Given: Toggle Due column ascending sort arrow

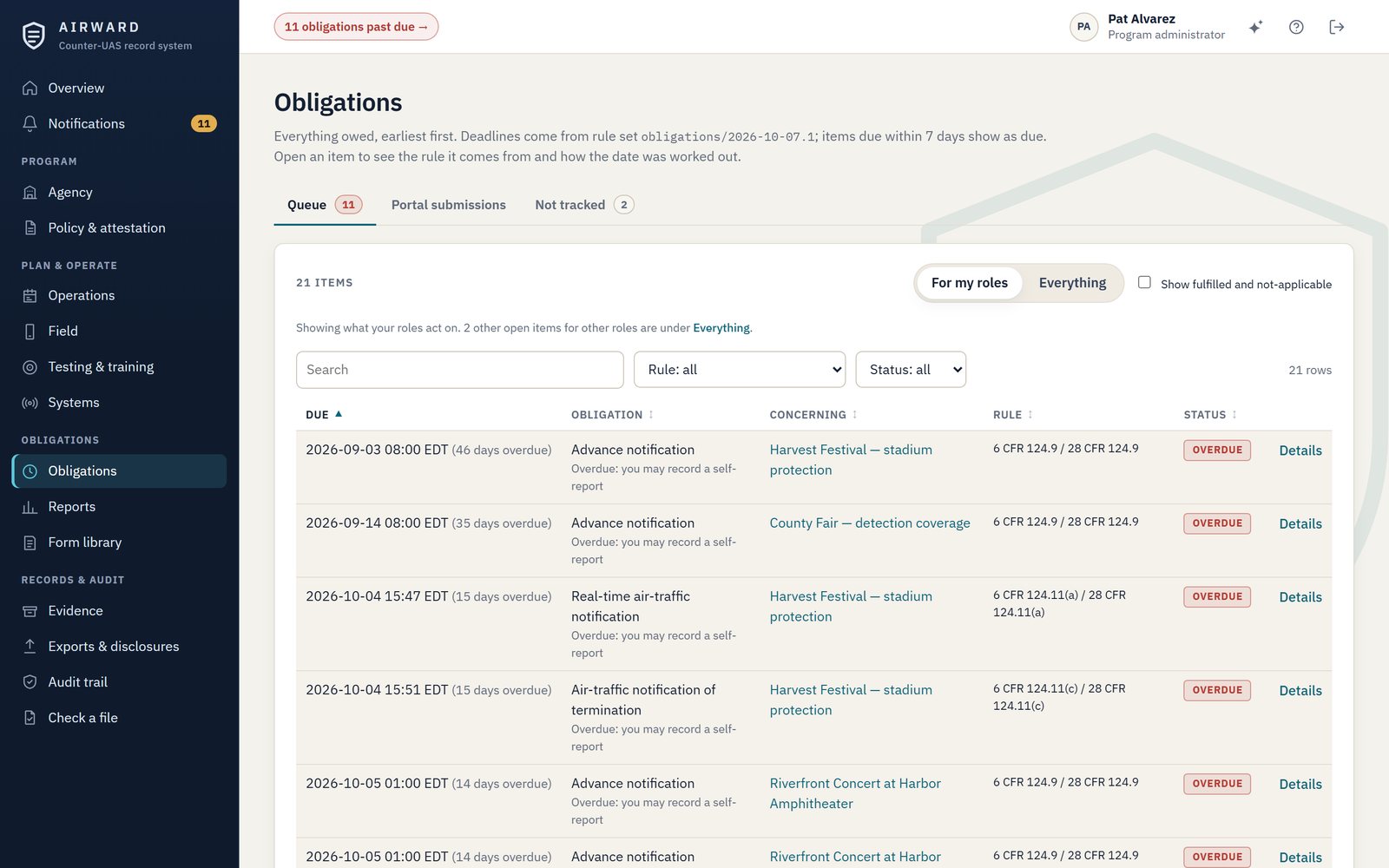Looking at the screenshot, I should [x=339, y=414].
